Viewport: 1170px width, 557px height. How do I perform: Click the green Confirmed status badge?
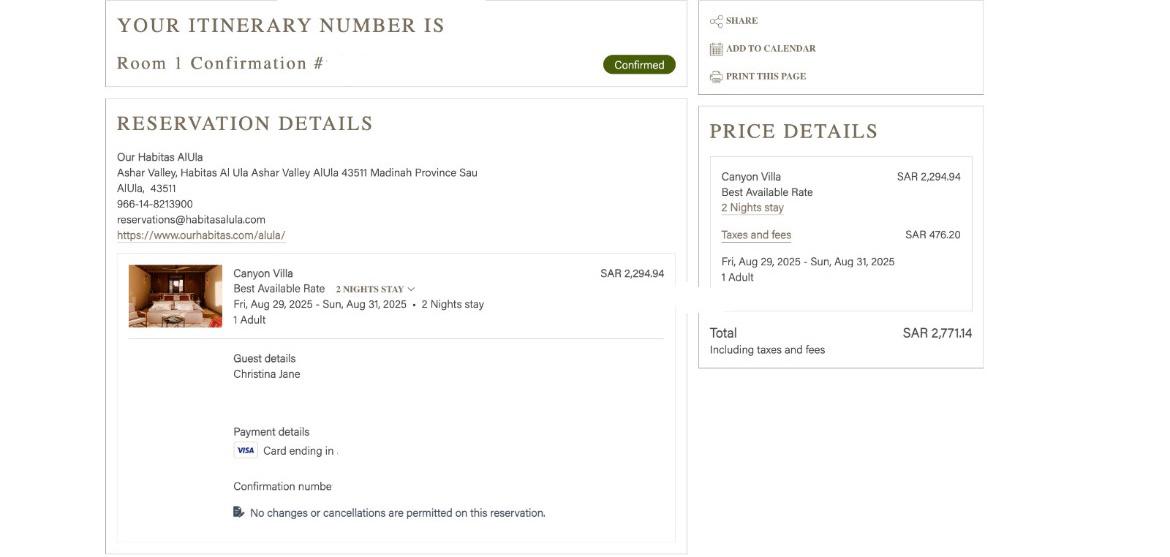click(x=639, y=65)
